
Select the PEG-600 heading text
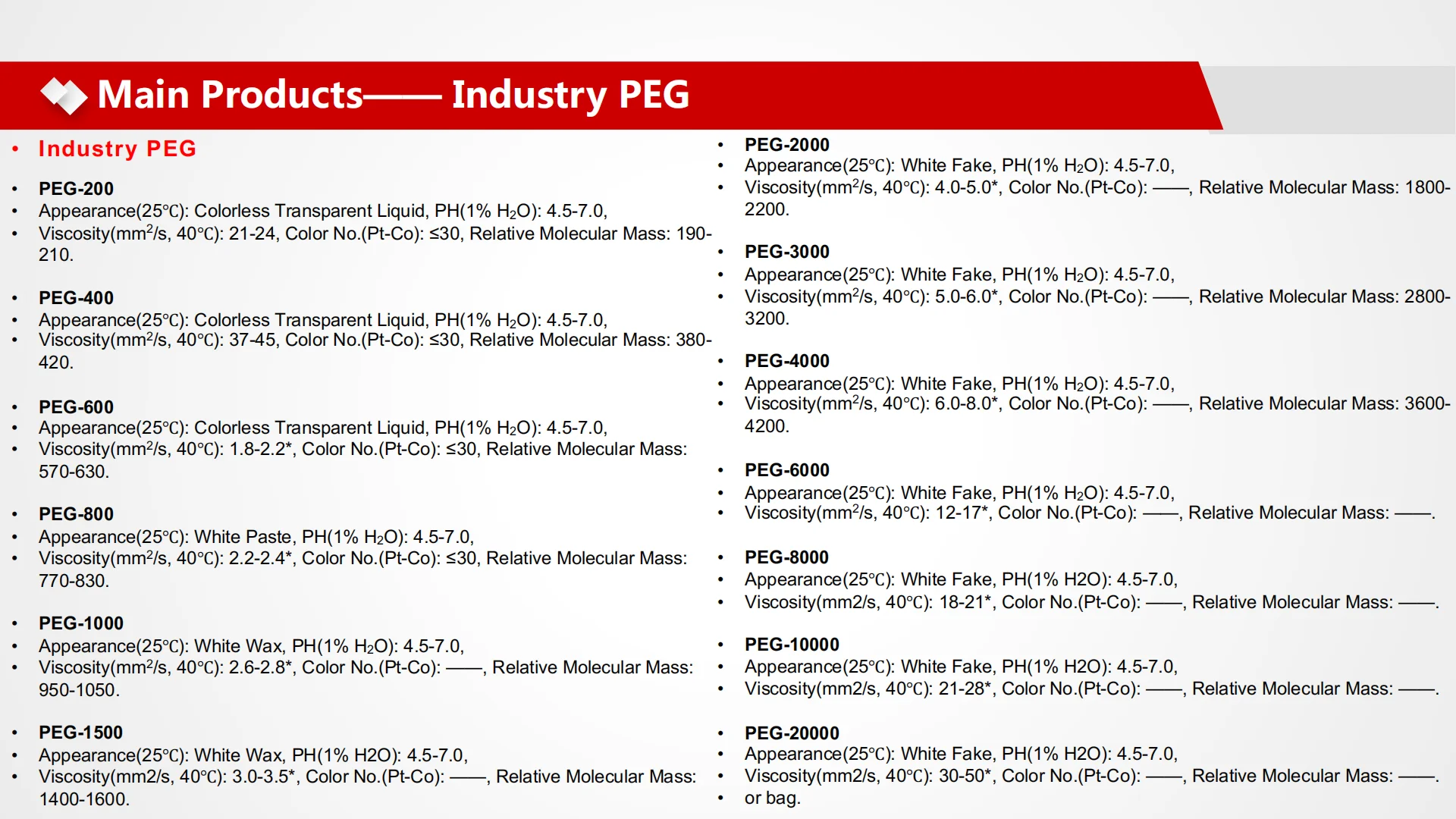pyautogui.click(x=76, y=406)
